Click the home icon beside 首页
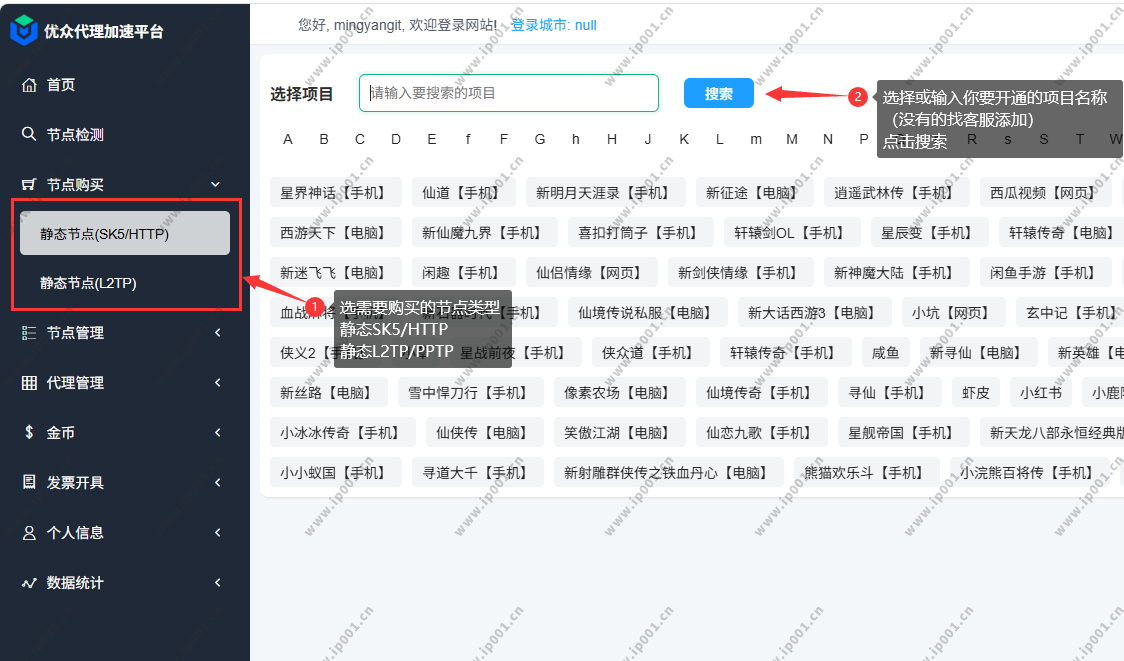Image resolution: width=1124 pixels, height=661 pixels. 29,85
